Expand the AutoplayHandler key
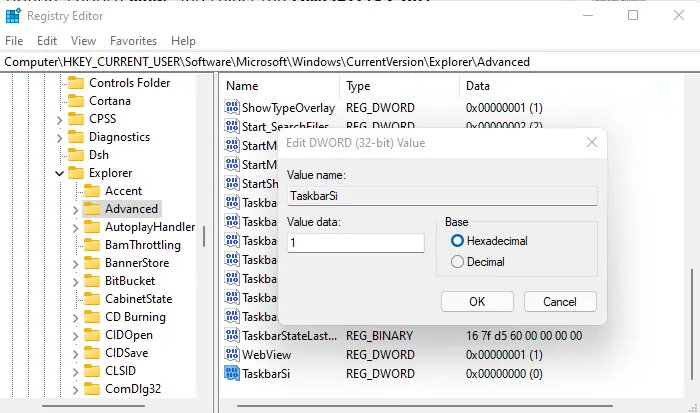Image resolution: width=700 pixels, height=413 pixels. click(75, 228)
